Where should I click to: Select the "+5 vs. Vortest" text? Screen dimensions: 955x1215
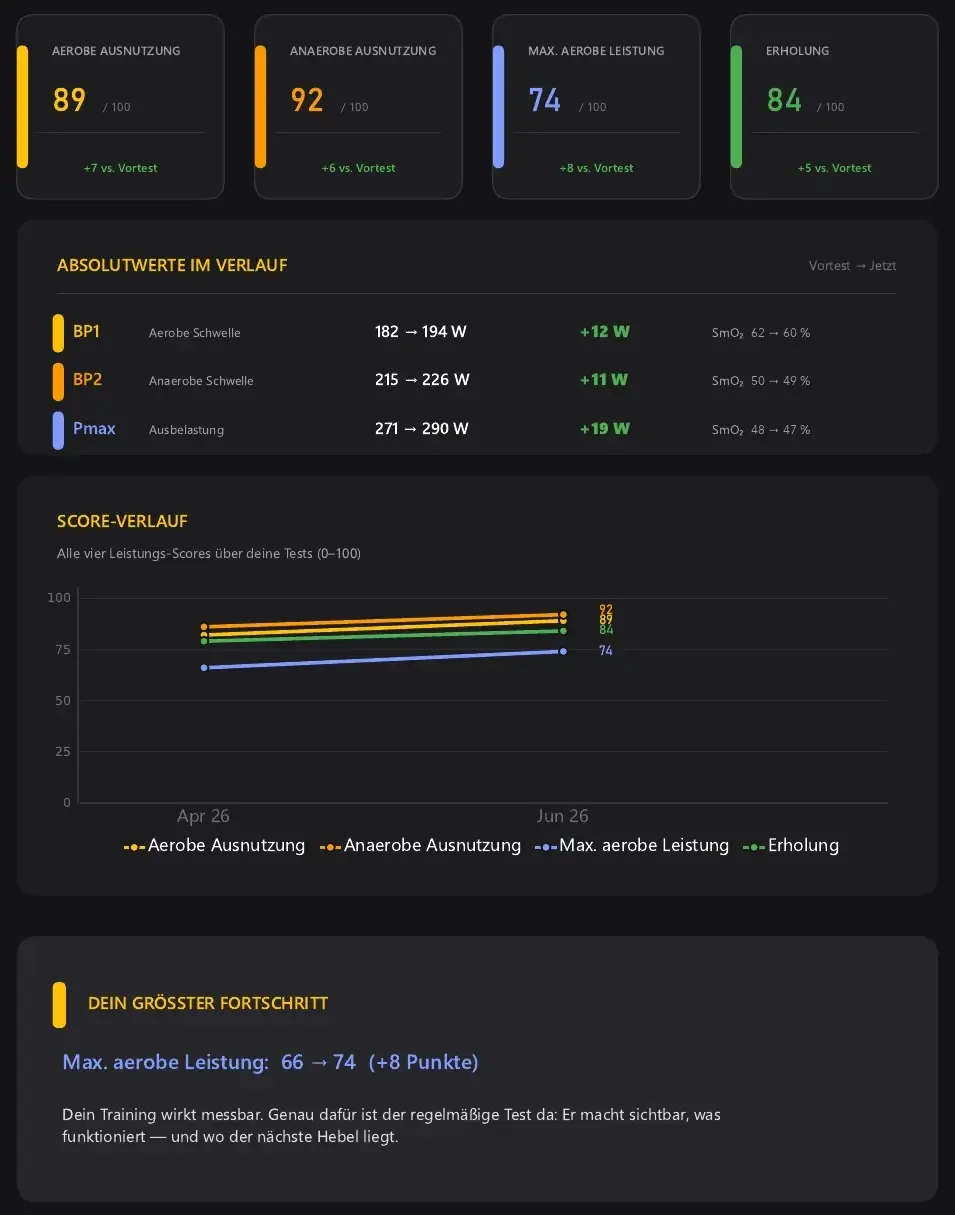[834, 168]
